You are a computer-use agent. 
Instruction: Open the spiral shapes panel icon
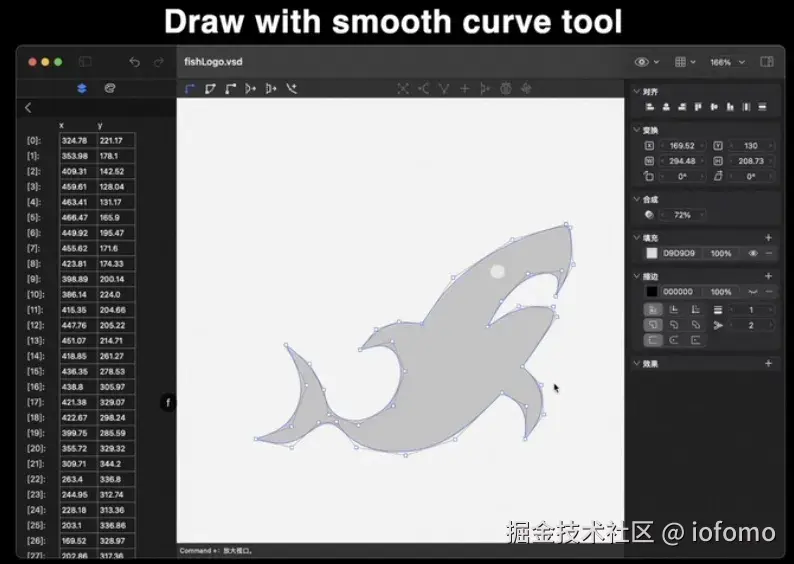110,88
